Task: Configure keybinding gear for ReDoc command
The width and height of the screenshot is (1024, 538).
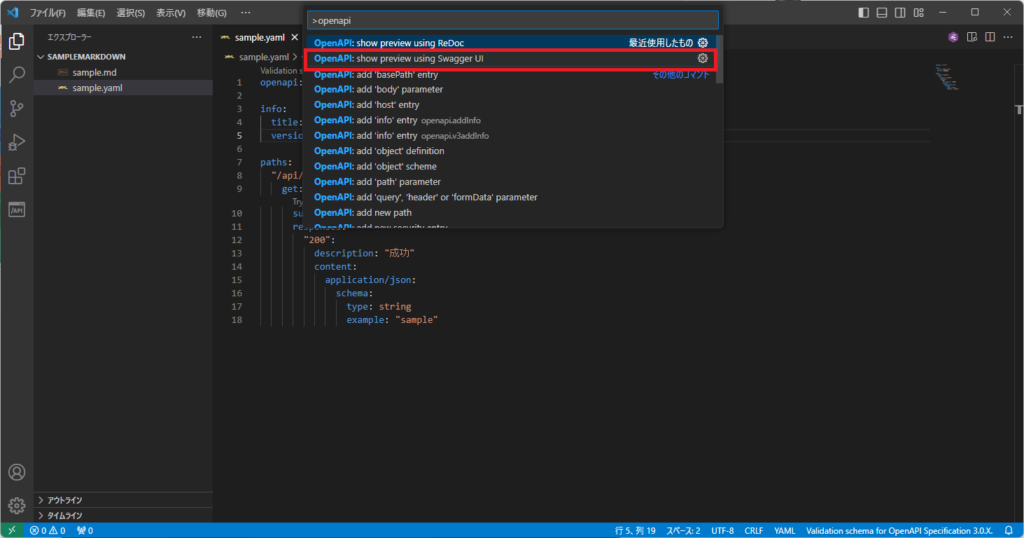Action: [x=703, y=42]
